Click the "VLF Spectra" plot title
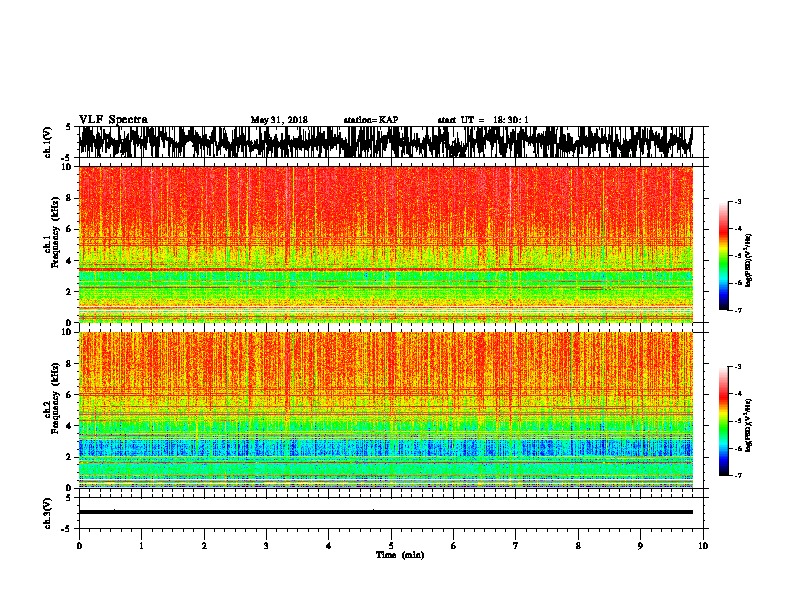 [x=113, y=120]
